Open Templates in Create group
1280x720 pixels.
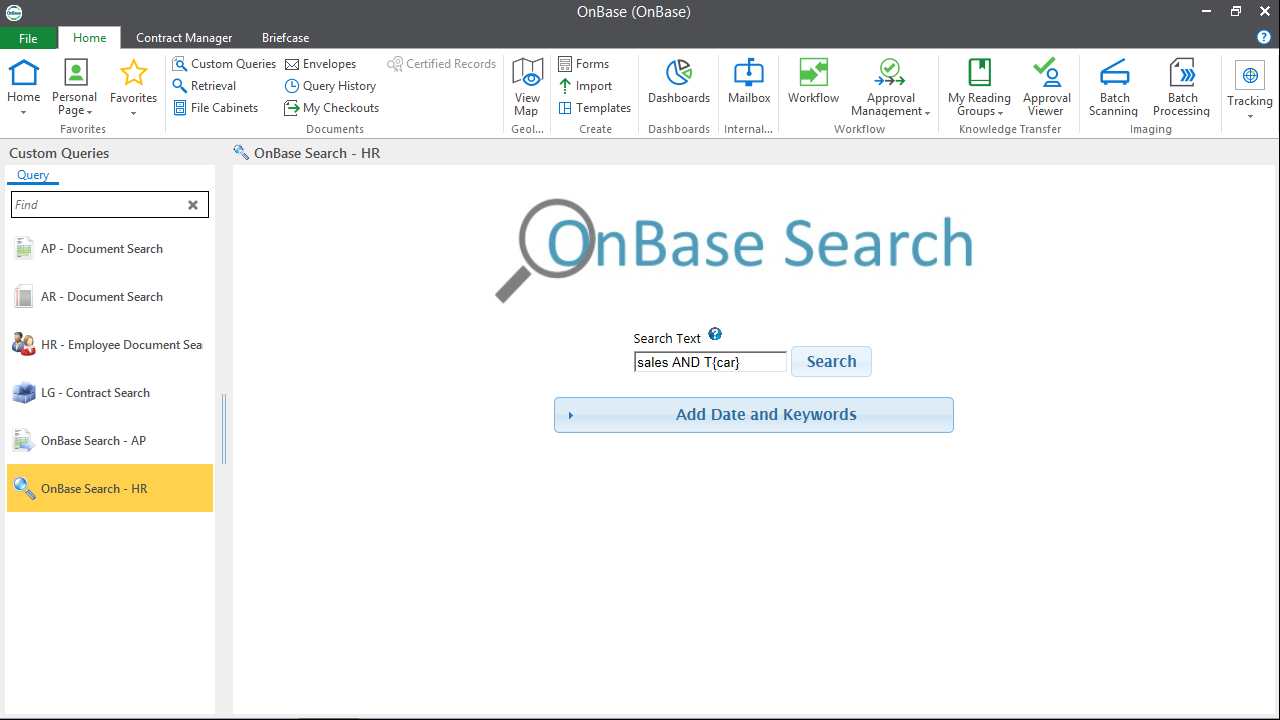(595, 108)
